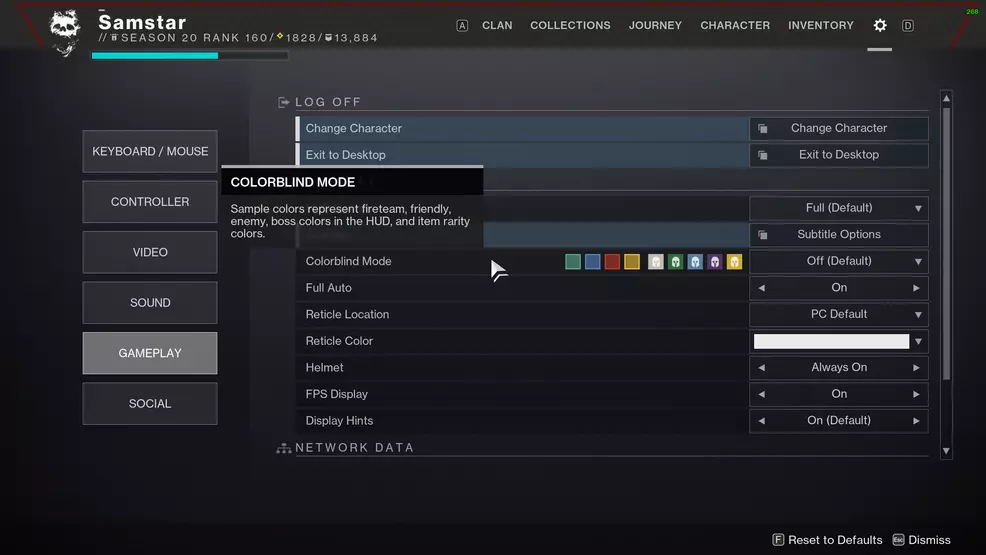Screen dimensions: 986x555
Task: Select the Colorblind Mode row label
Action: point(348,261)
